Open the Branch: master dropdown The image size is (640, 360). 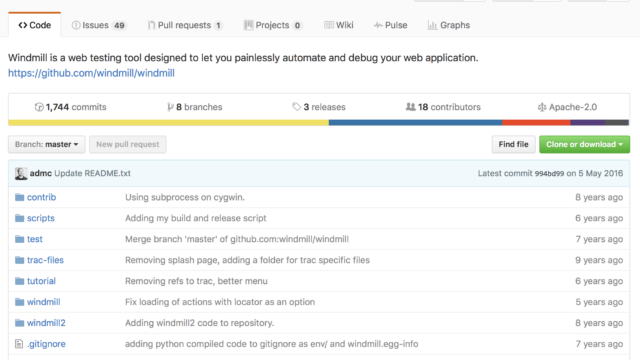(x=47, y=144)
